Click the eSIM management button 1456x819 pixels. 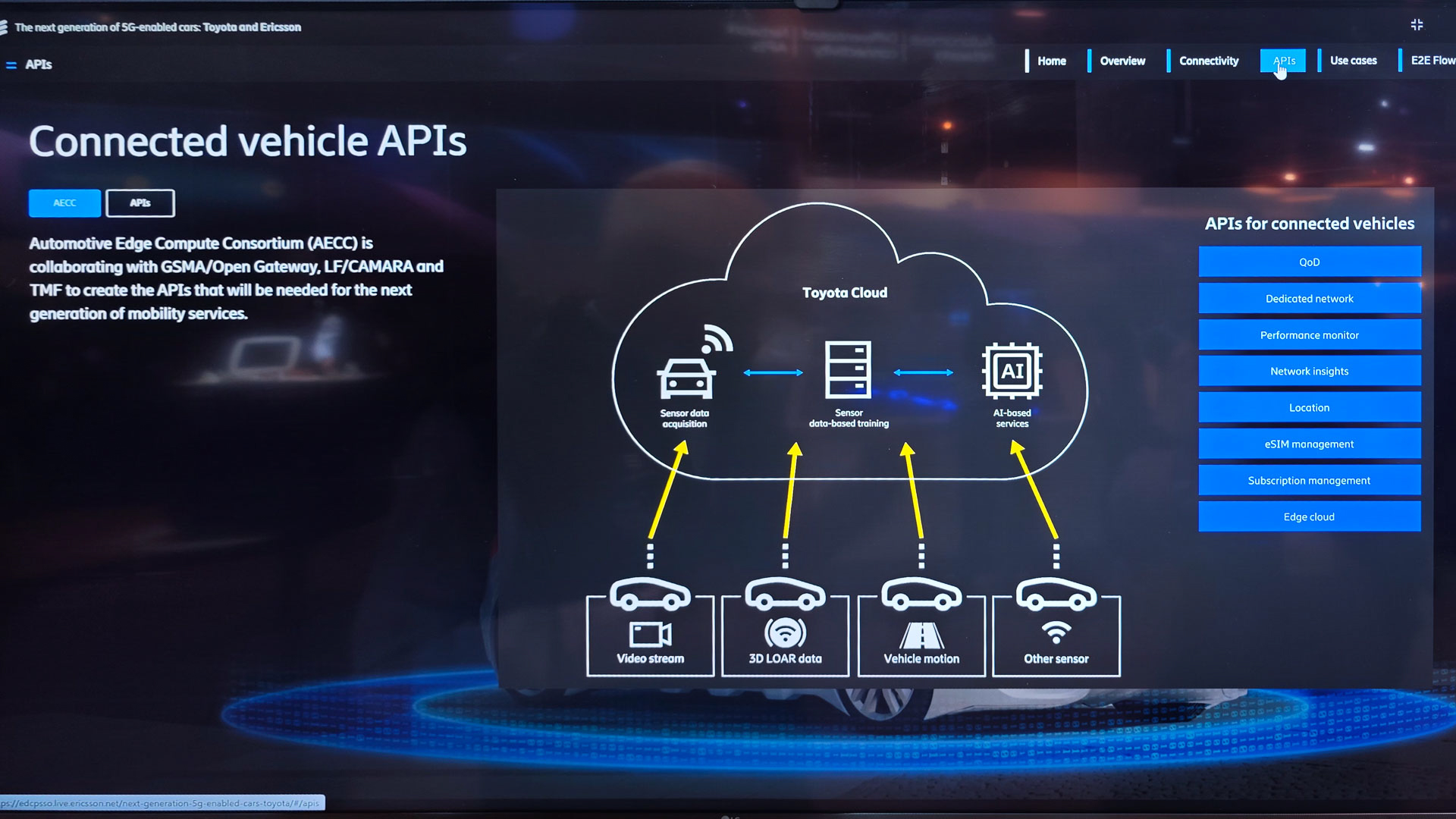coord(1309,444)
